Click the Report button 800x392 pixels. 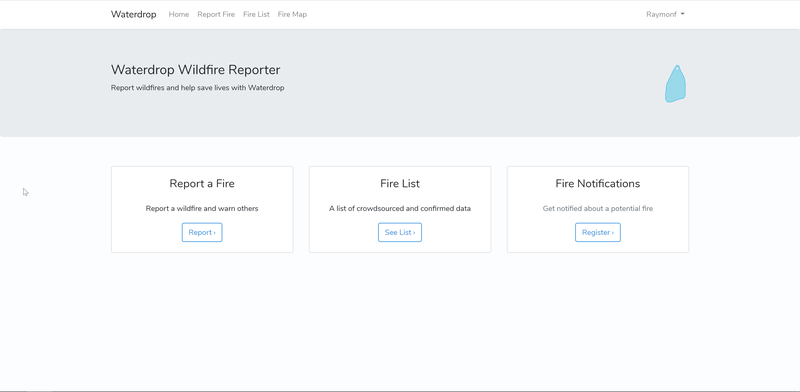[x=202, y=232]
